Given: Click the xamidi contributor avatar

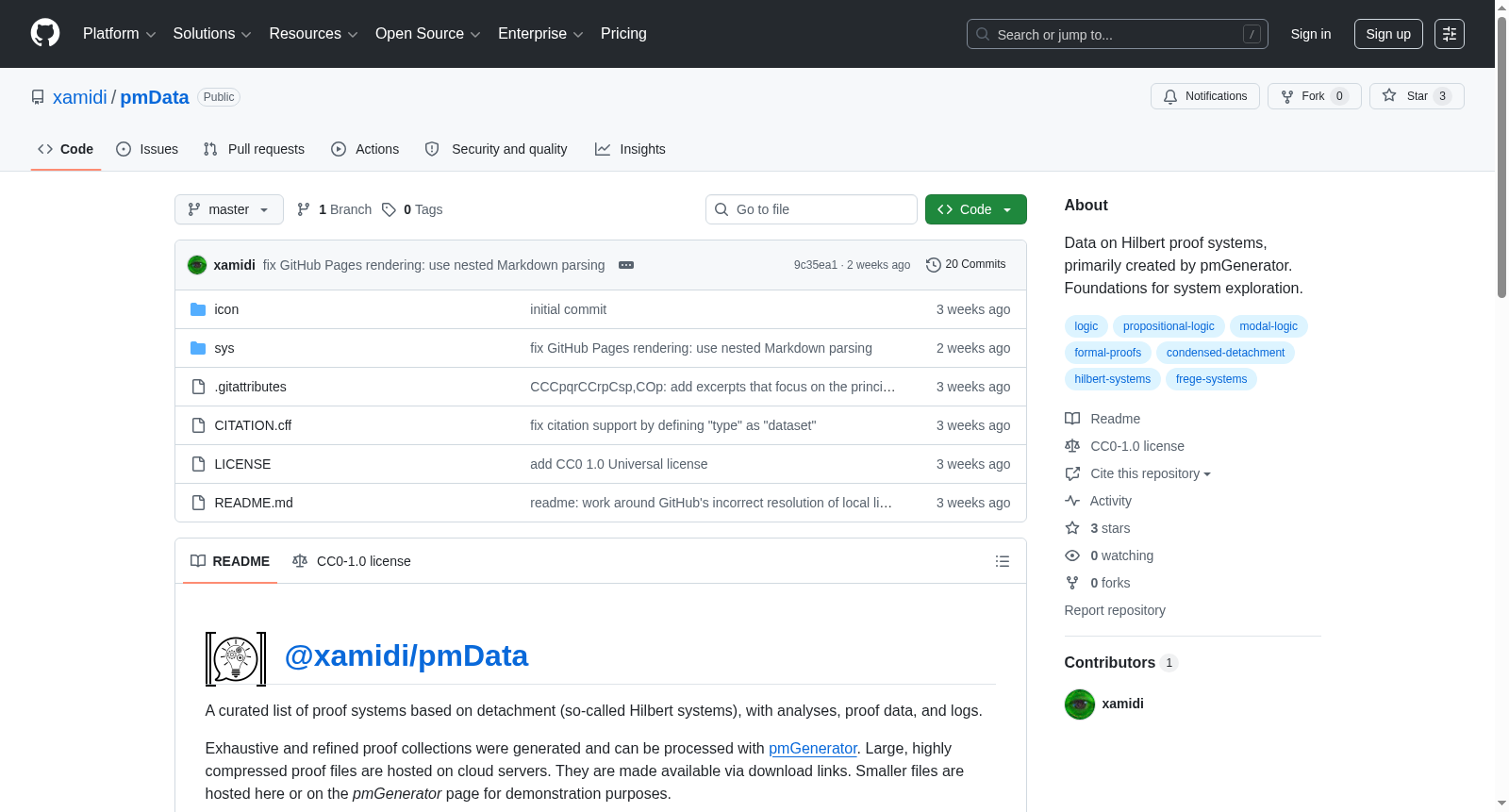Looking at the screenshot, I should (x=1080, y=704).
